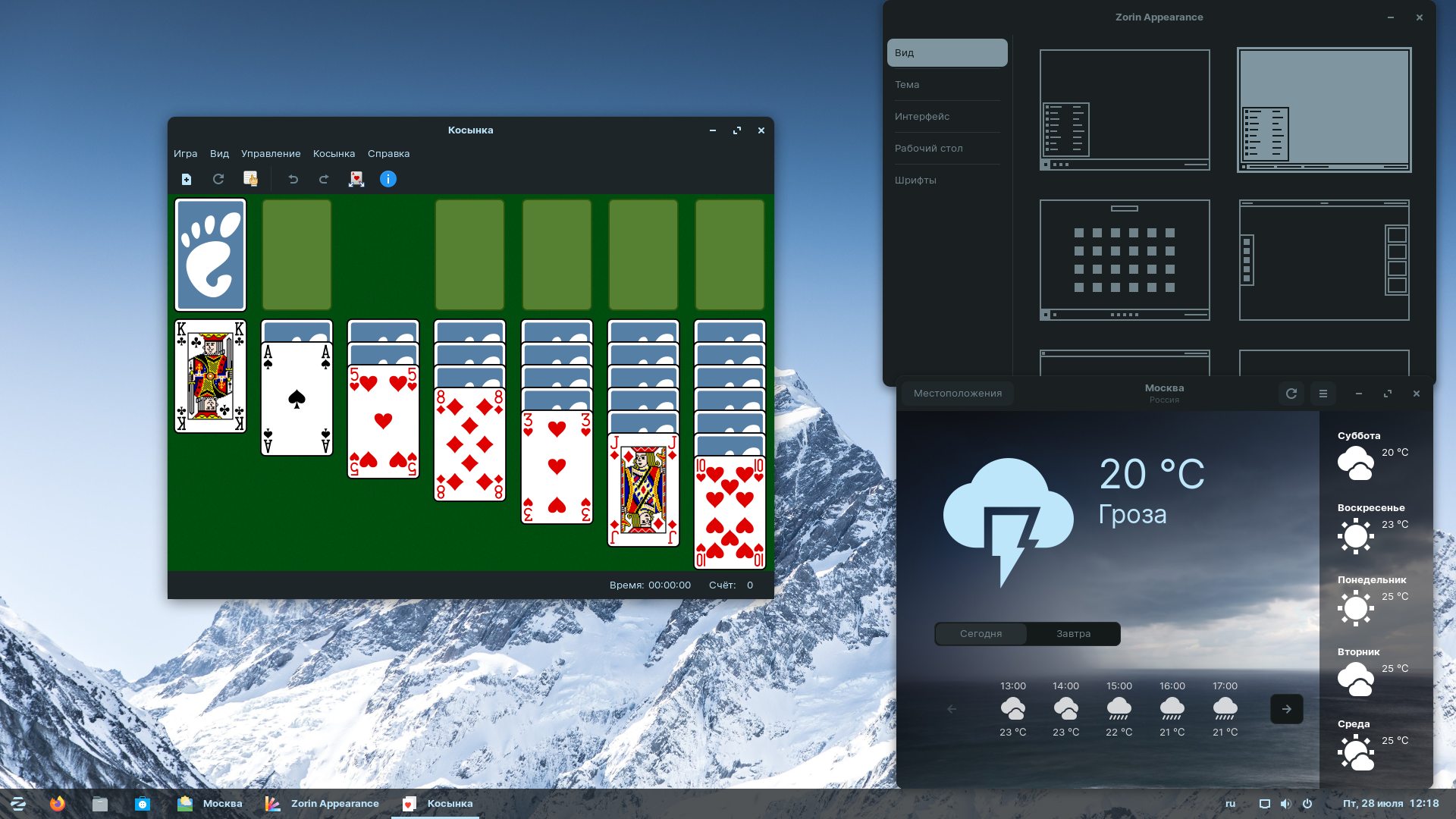Click the face-down stock deck card

pos(210,255)
